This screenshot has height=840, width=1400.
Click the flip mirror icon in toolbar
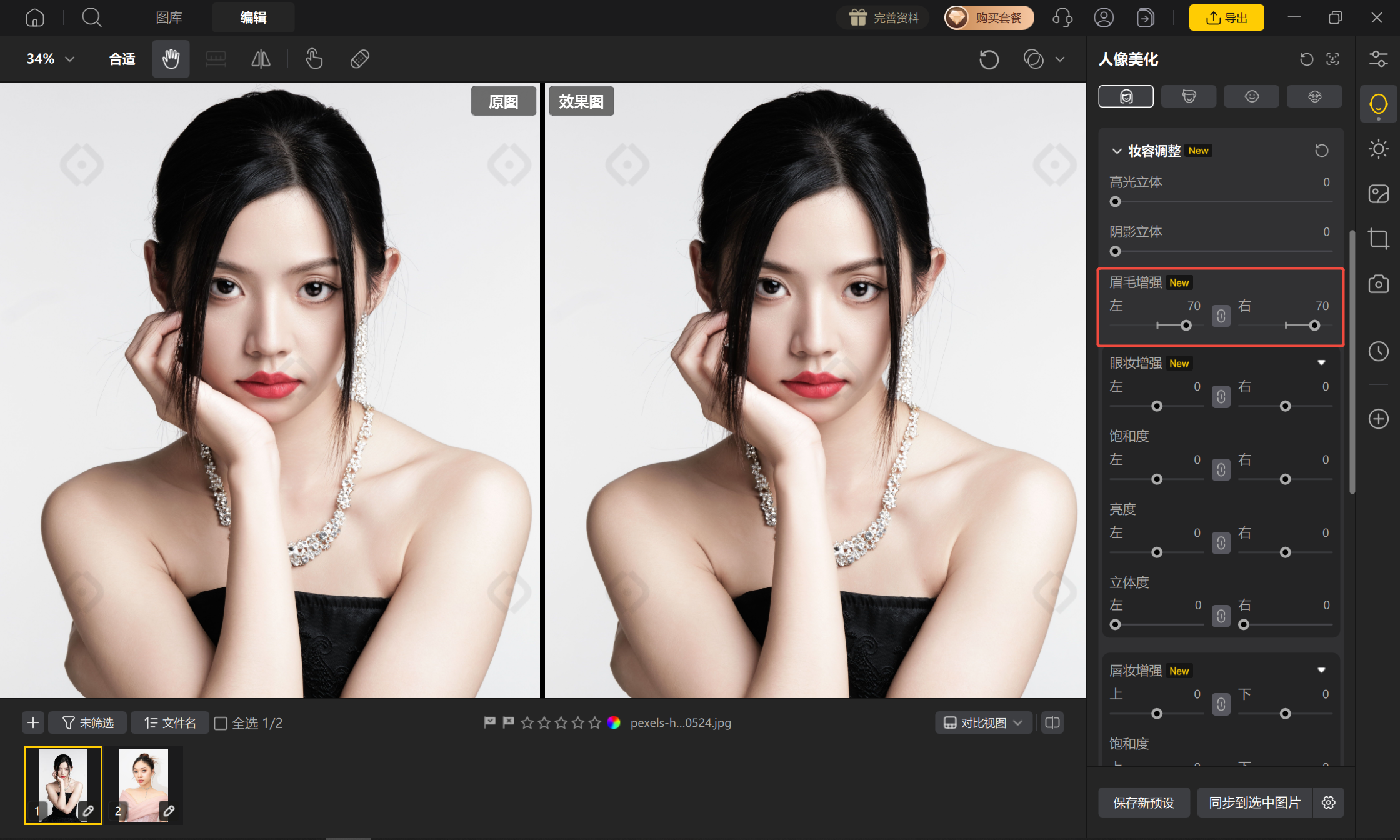(x=261, y=59)
